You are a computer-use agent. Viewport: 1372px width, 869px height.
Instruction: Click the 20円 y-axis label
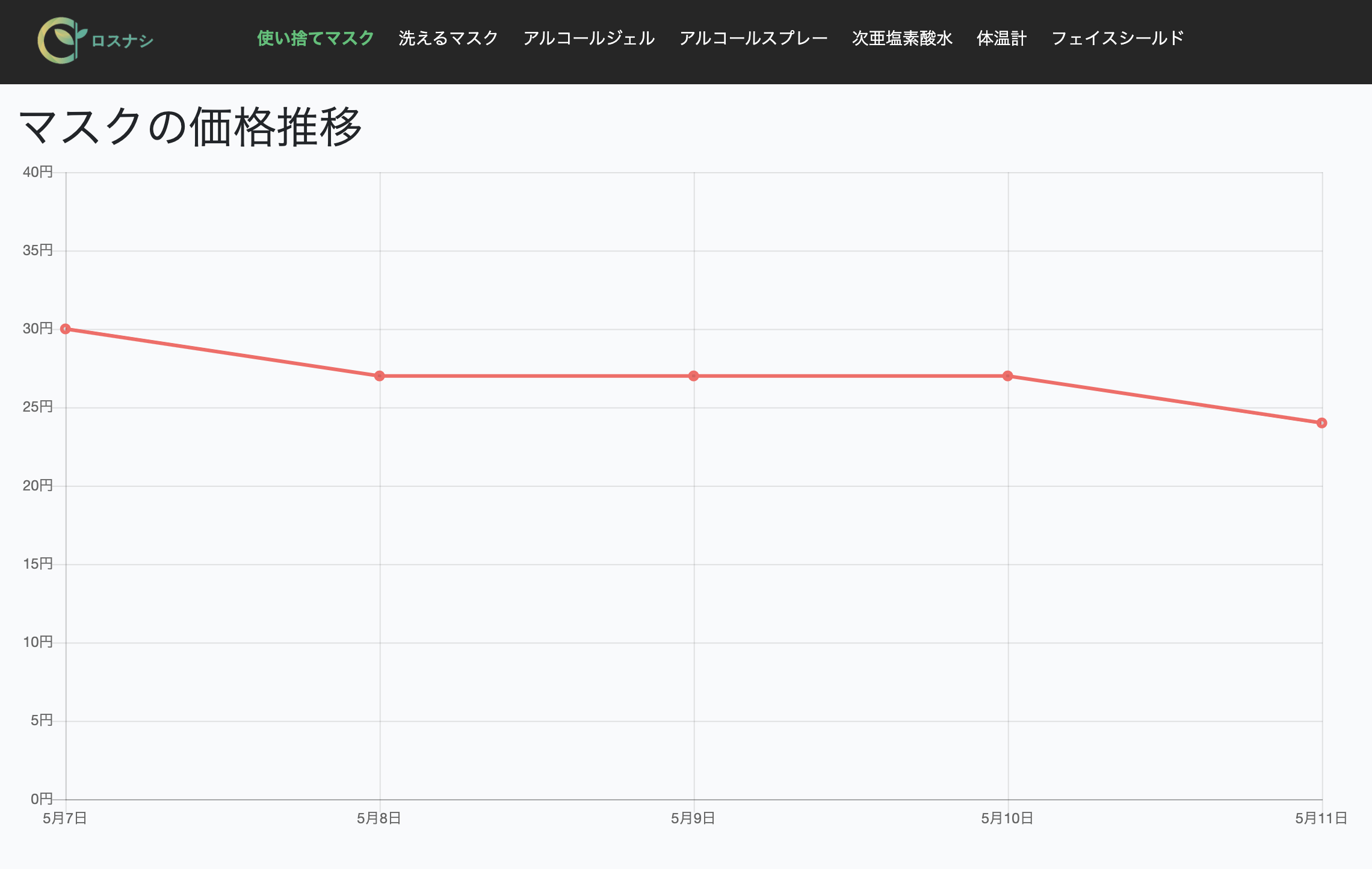pos(38,486)
